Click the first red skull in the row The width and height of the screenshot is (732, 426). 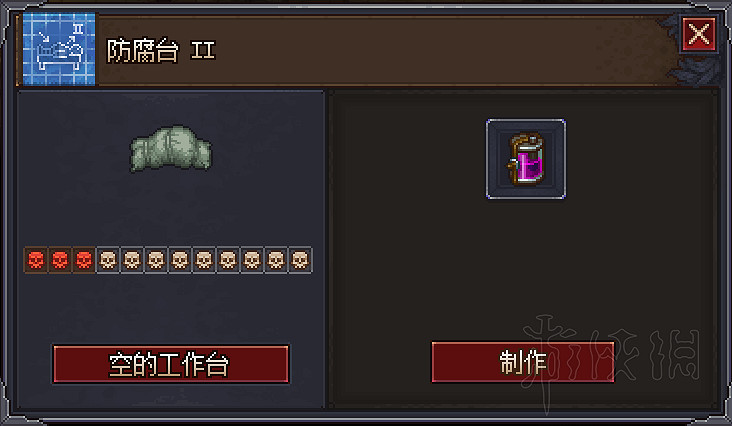(36, 260)
